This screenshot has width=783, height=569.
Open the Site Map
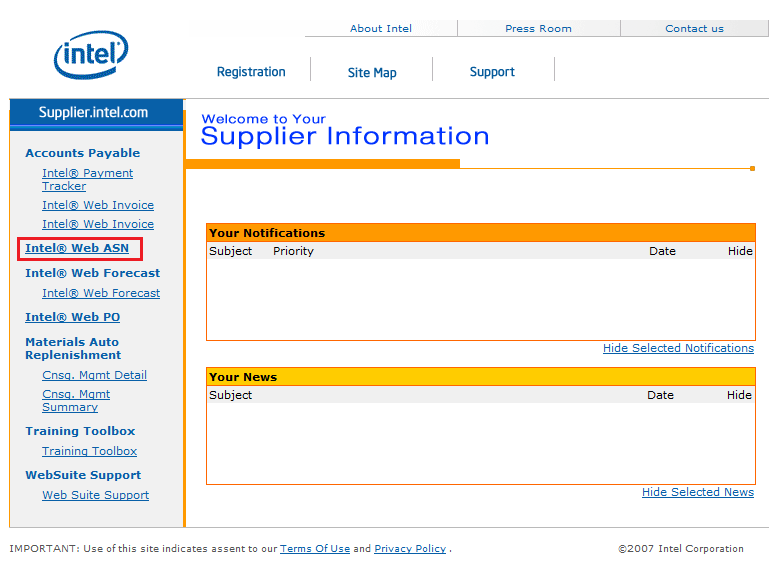(x=372, y=73)
